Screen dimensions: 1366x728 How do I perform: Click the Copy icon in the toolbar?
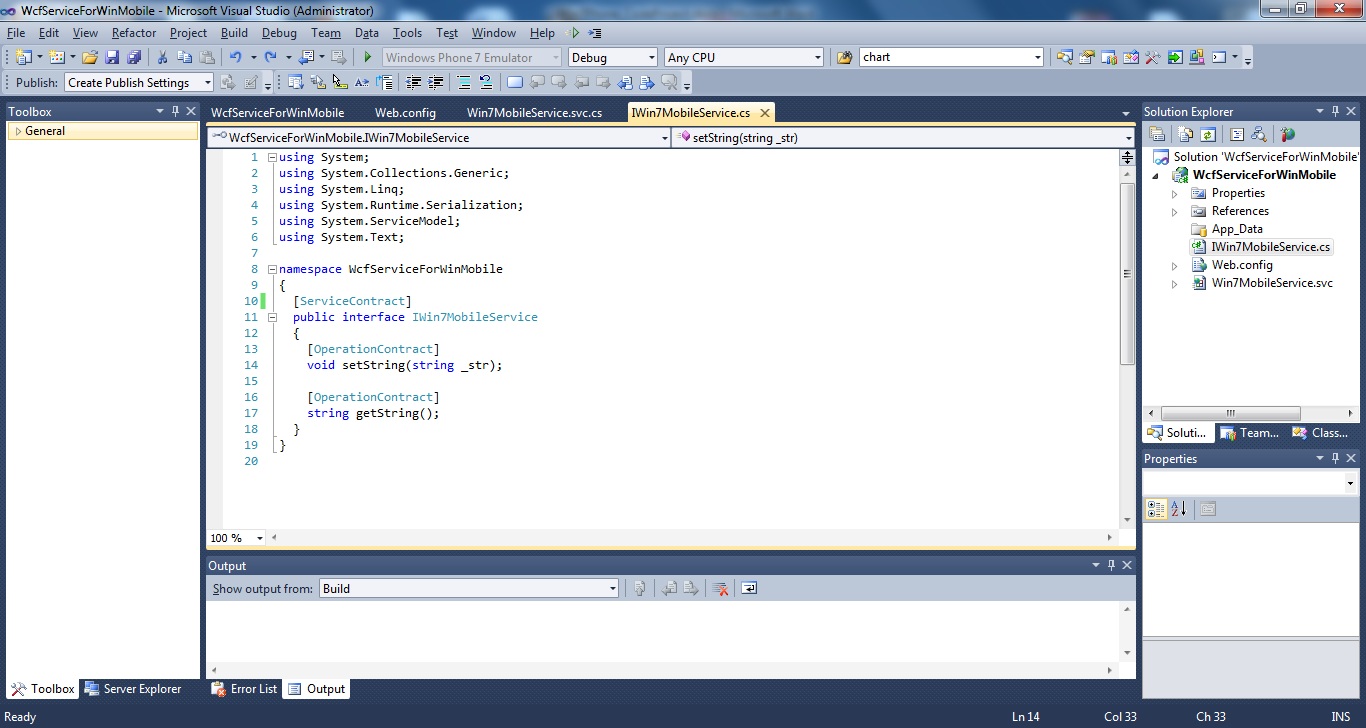(184, 57)
